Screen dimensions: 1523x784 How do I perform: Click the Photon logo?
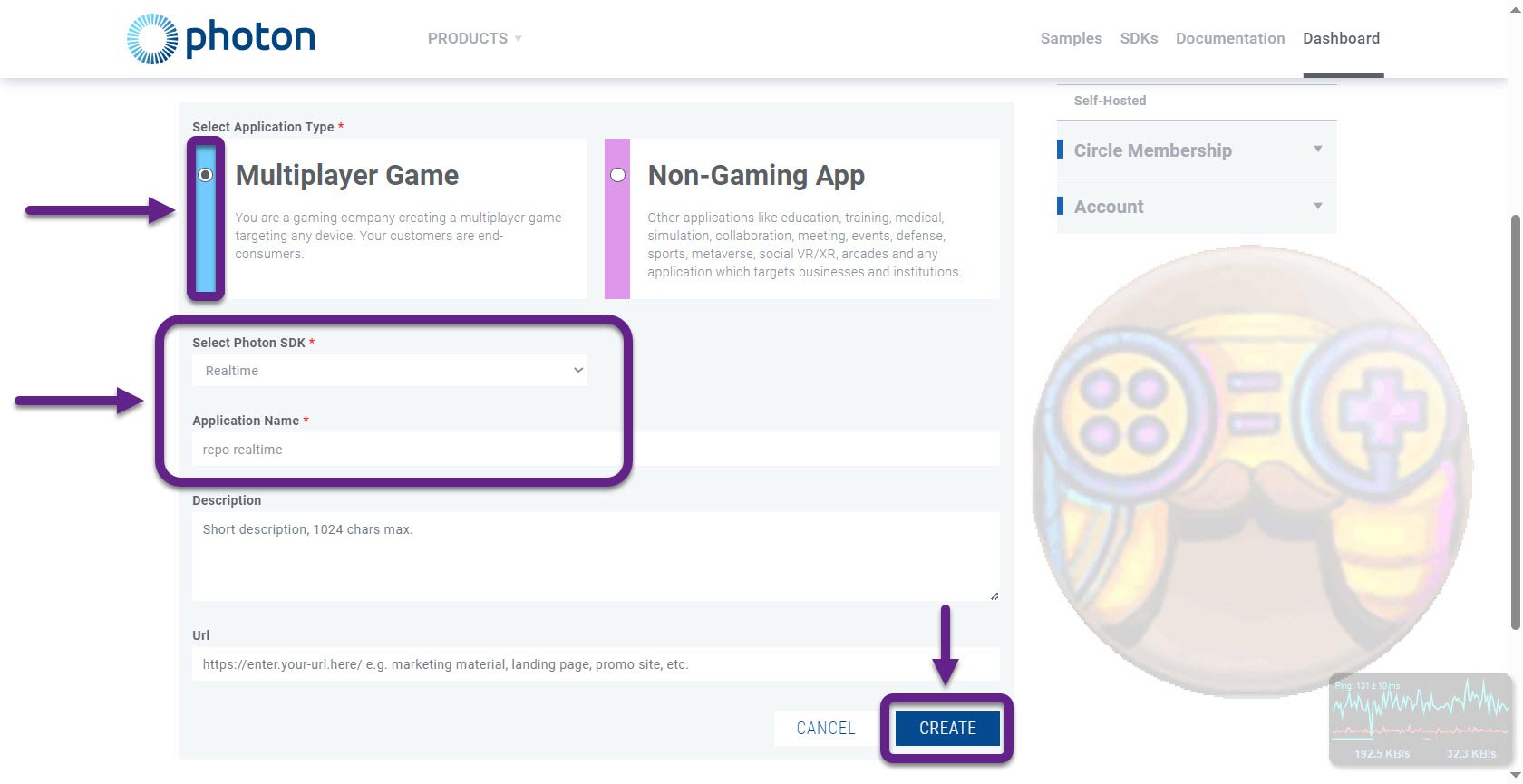click(x=221, y=38)
